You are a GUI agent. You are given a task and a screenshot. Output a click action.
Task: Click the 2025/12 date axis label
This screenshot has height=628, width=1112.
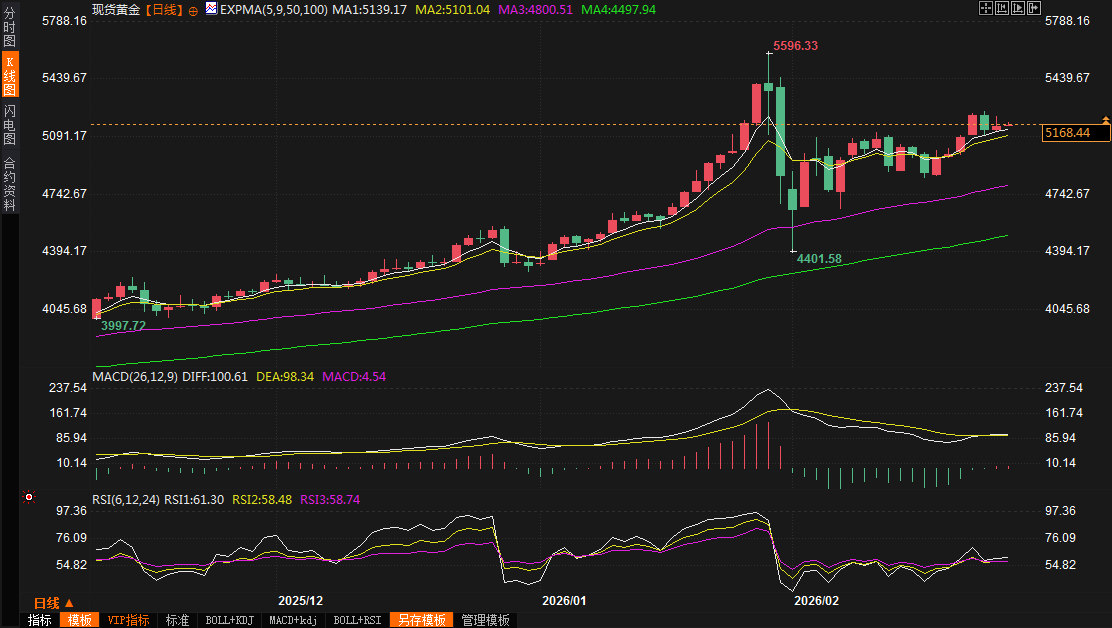301,600
